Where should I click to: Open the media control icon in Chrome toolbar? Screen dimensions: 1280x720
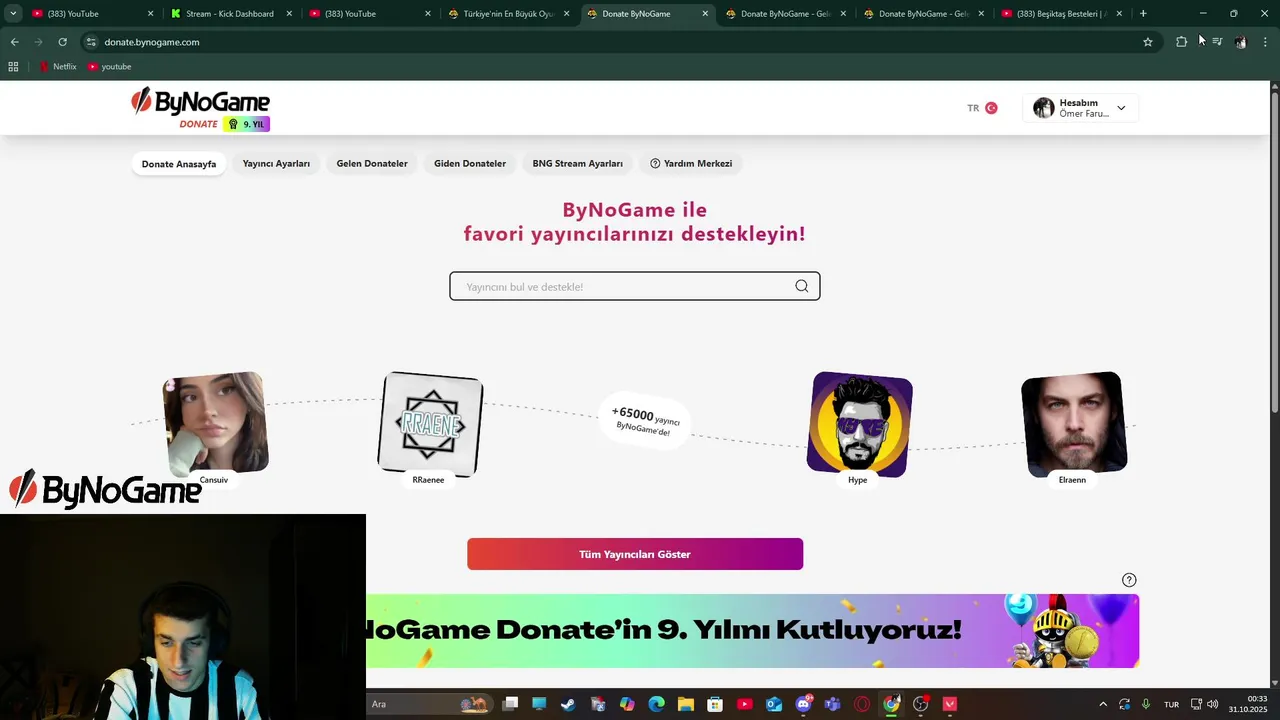tap(1217, 42)
